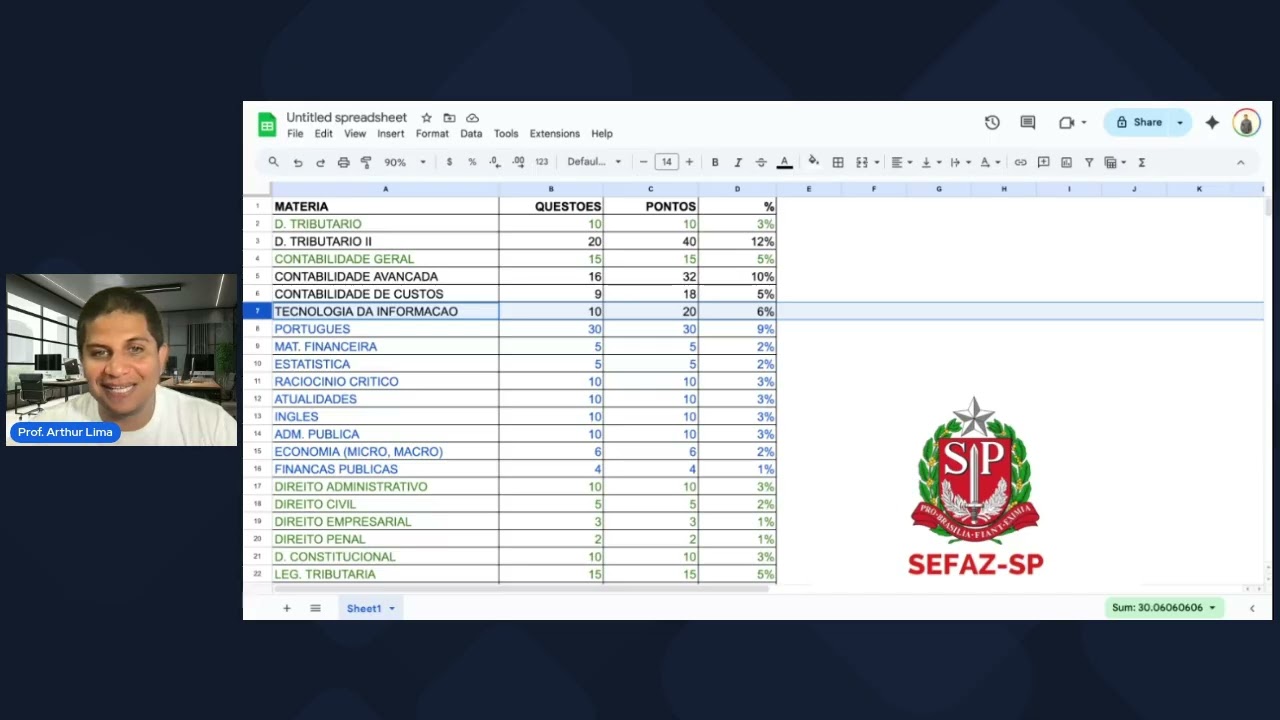This screenshot has height=720, width=1280.
Task: Open the comments history icon
Action: coord(1028,122)
